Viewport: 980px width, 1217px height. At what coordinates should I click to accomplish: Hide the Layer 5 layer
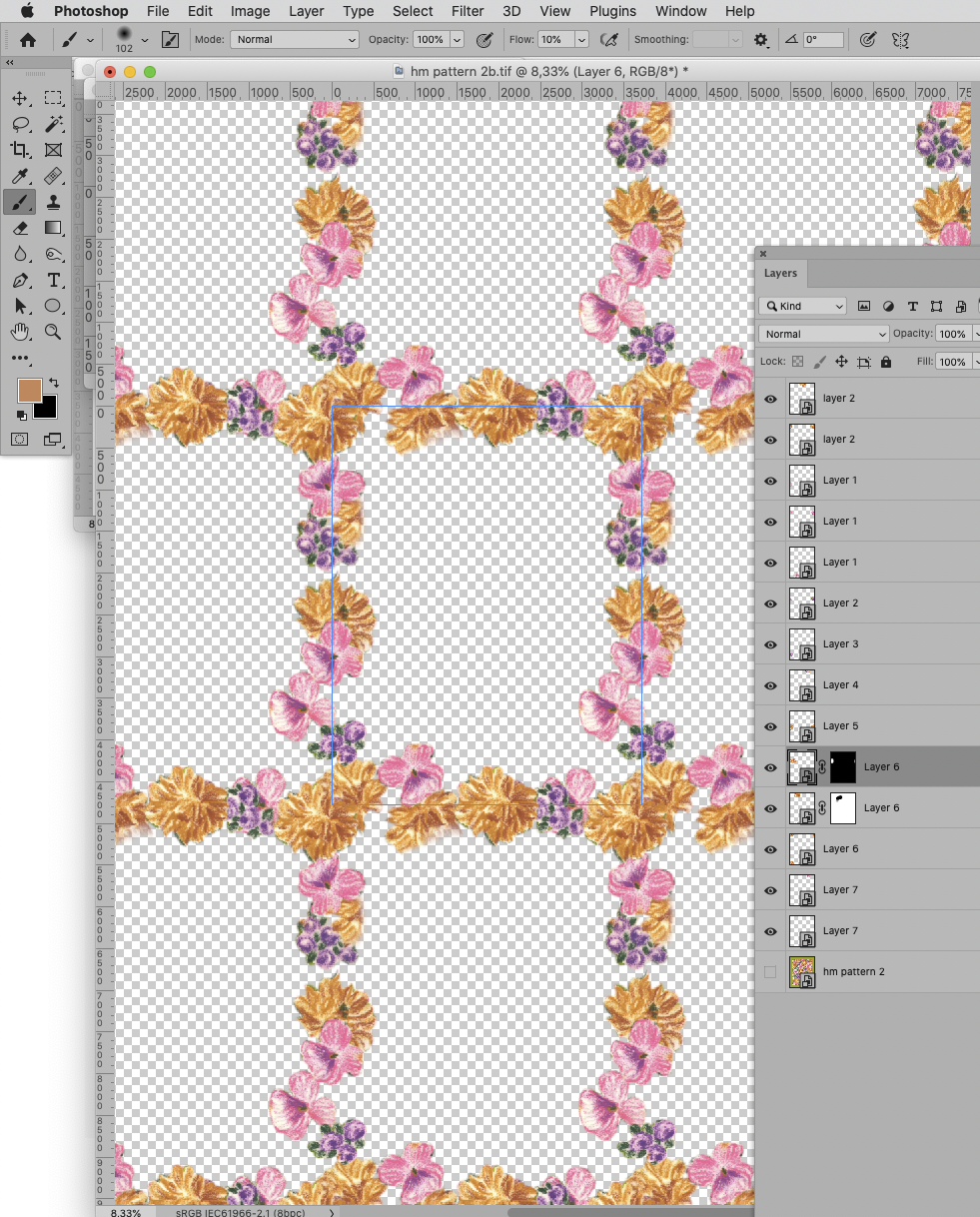[x=769, y=726]
